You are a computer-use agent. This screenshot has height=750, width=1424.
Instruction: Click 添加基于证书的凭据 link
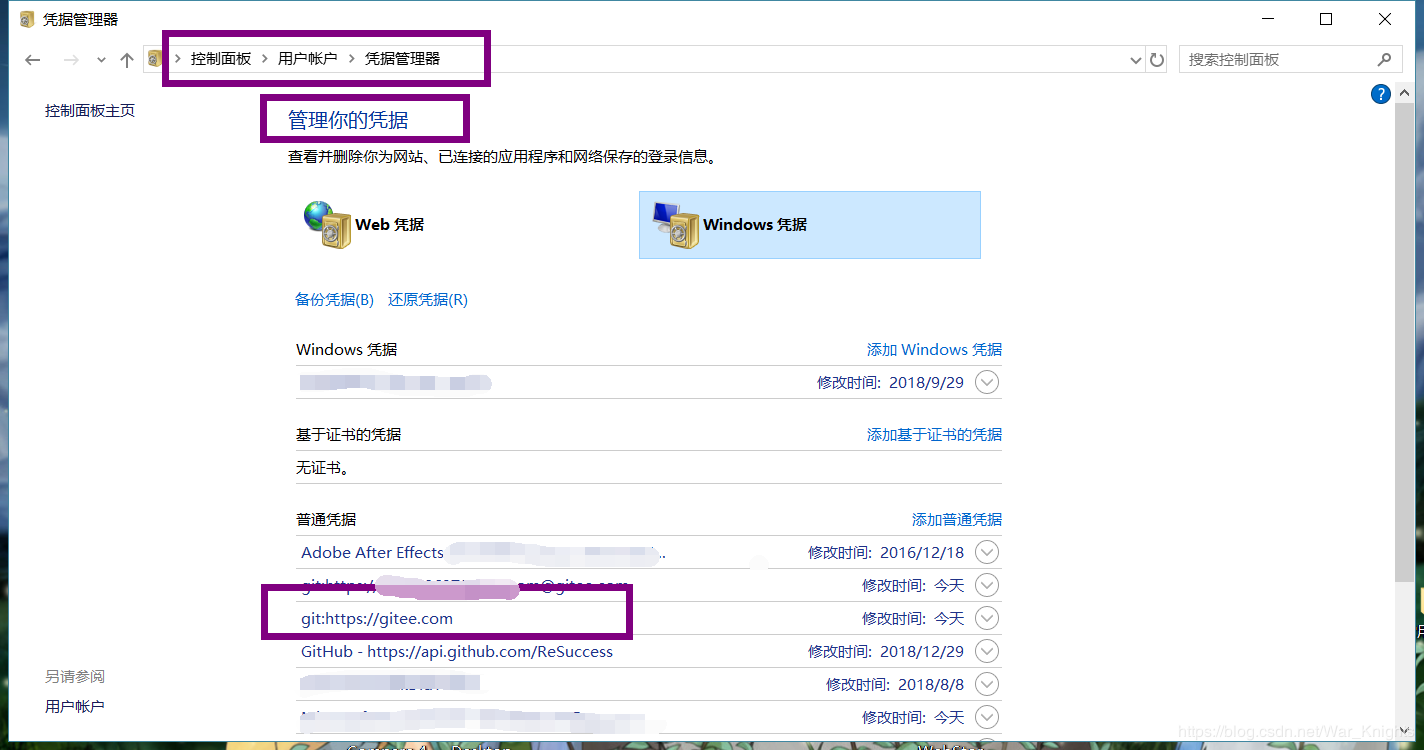click(x=934, y=435)
